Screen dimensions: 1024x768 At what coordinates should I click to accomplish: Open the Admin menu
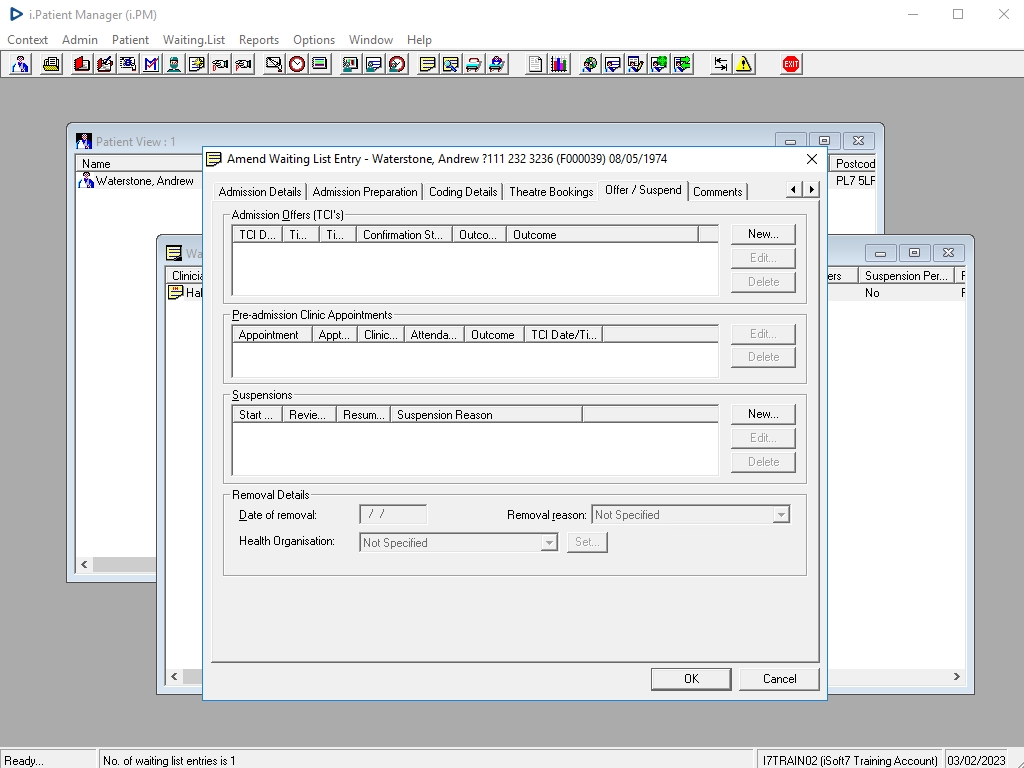click(x=80, y=40)
